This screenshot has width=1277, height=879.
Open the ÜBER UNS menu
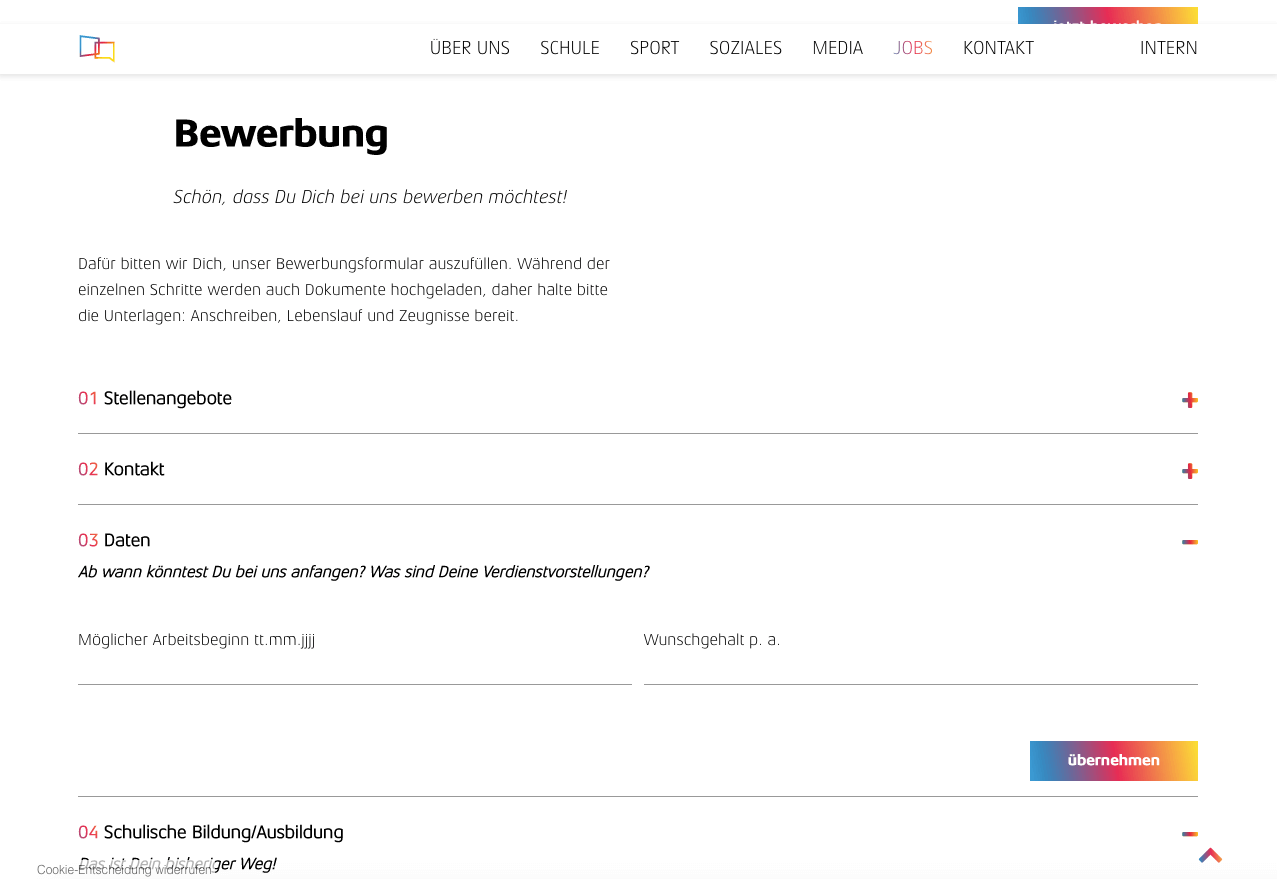[469, 48]
